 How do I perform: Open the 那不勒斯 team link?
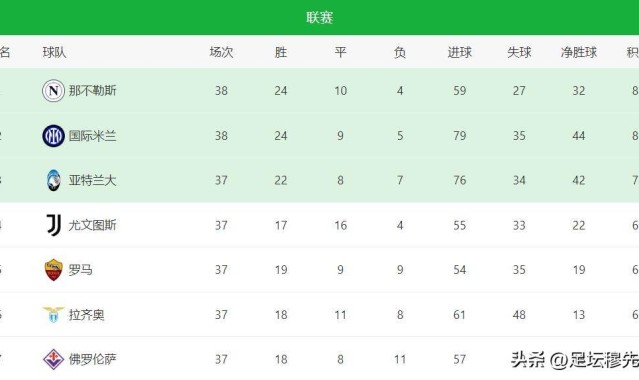[x=93, y=91]
